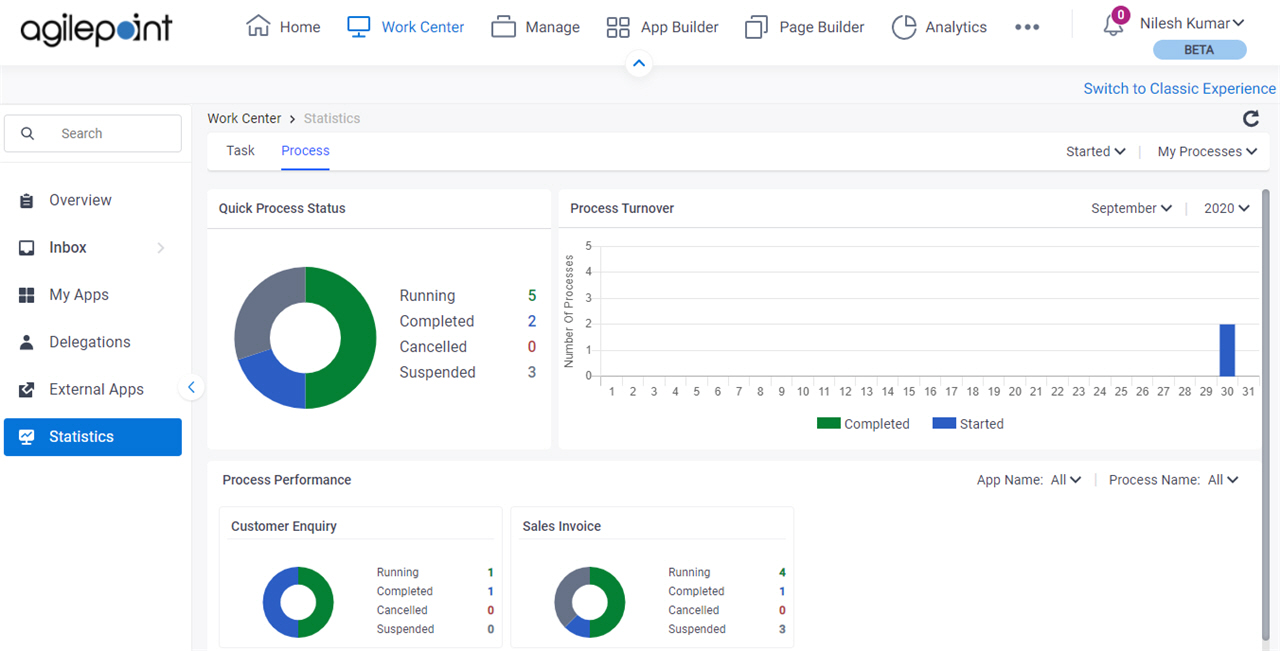The height and width of the screenshot is (651, 1280).
Task: Open the more options ellipsis menu
Action: point(1027,27)
